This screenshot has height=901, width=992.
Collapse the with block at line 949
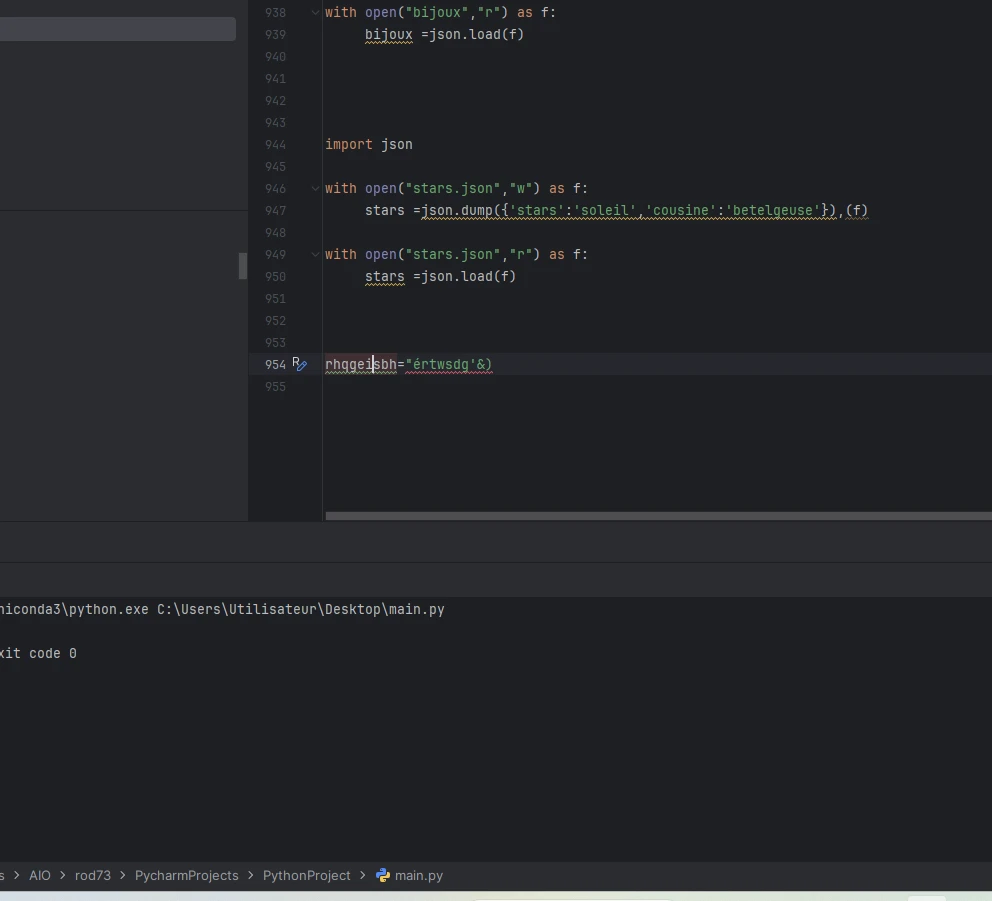click(x=316, y=255)
